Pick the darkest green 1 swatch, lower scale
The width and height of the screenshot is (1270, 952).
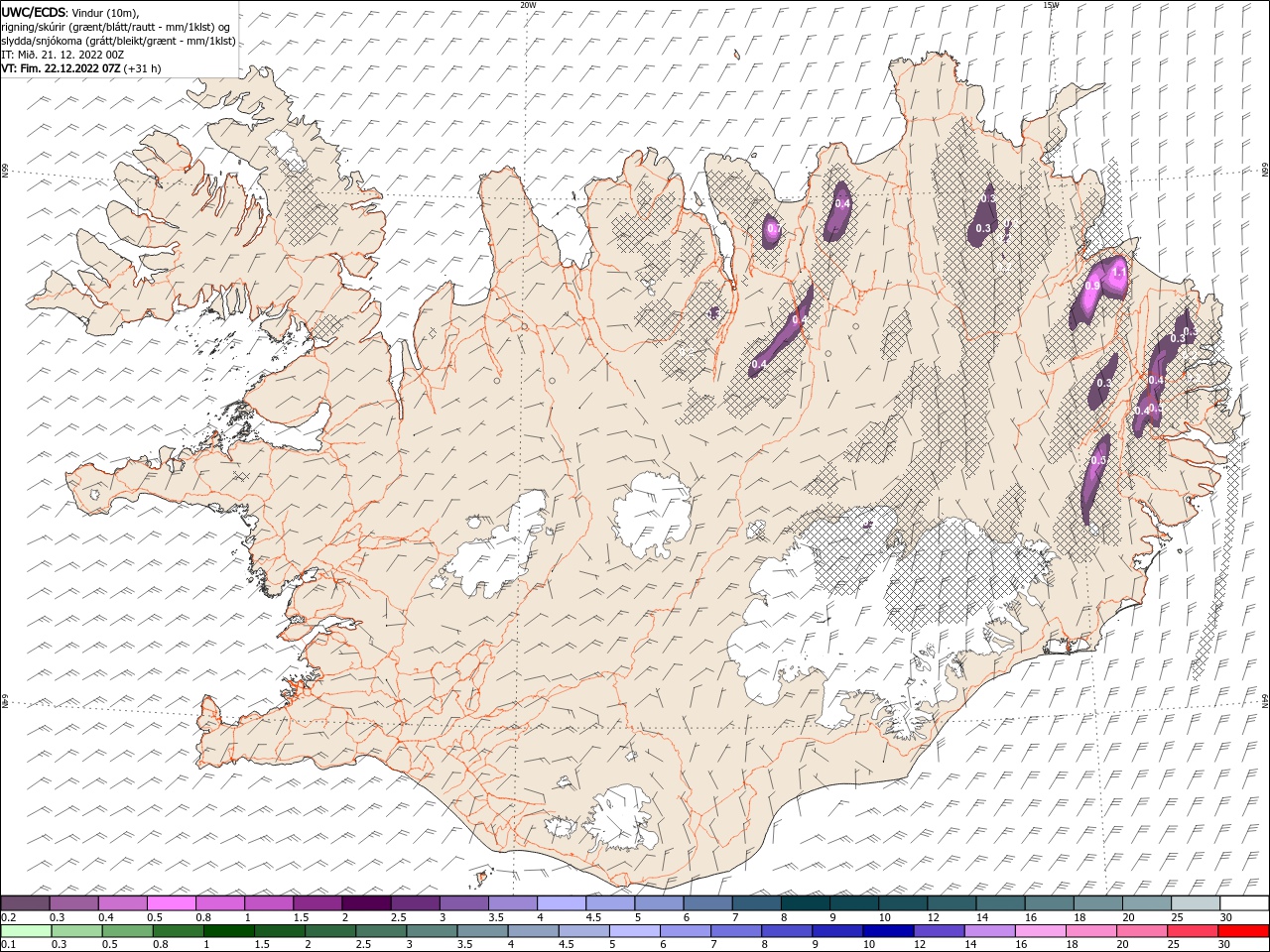[x=228, y=931]
